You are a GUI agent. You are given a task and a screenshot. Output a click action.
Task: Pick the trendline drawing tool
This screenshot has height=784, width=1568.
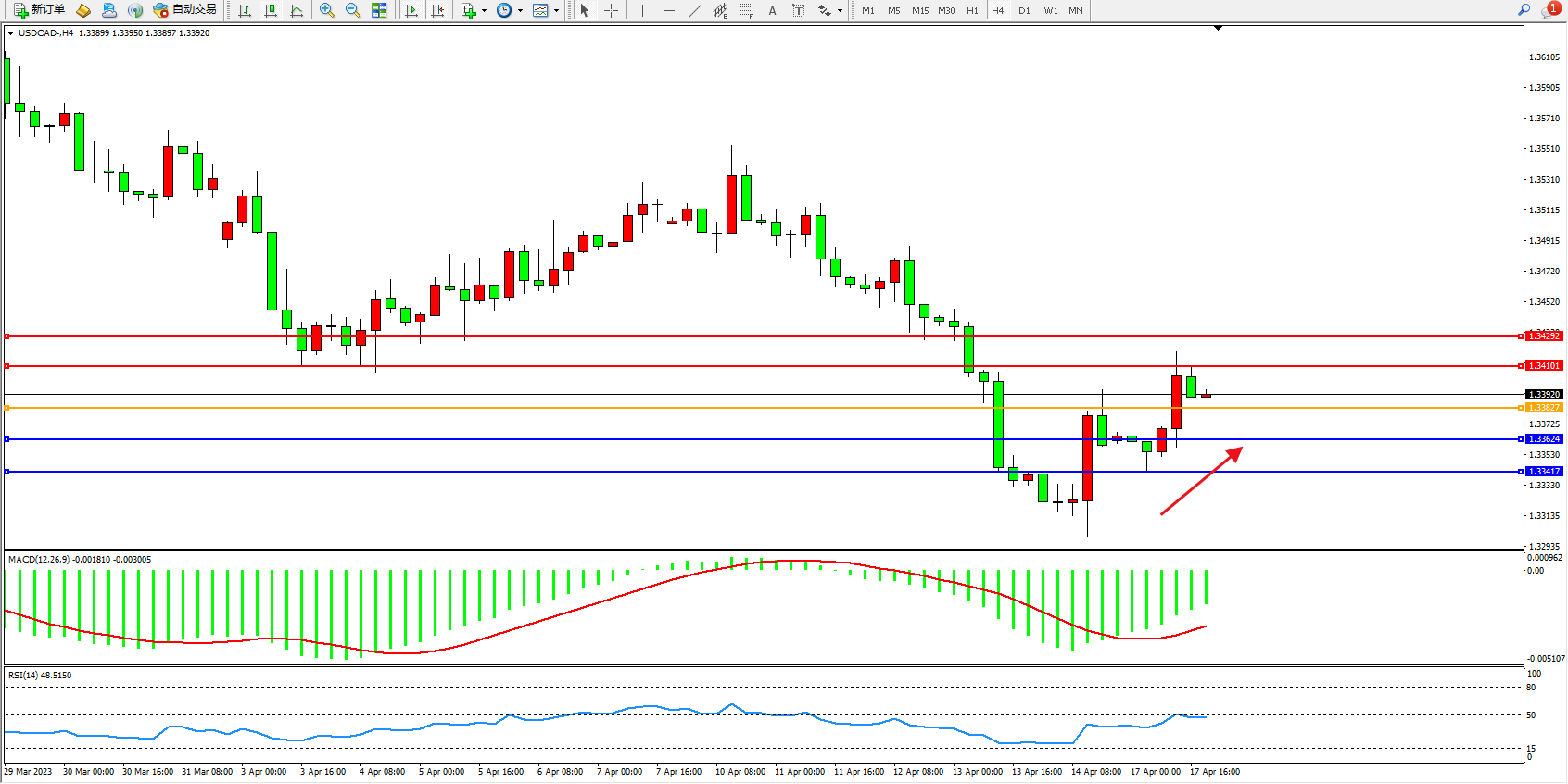[x=695, y=10]
